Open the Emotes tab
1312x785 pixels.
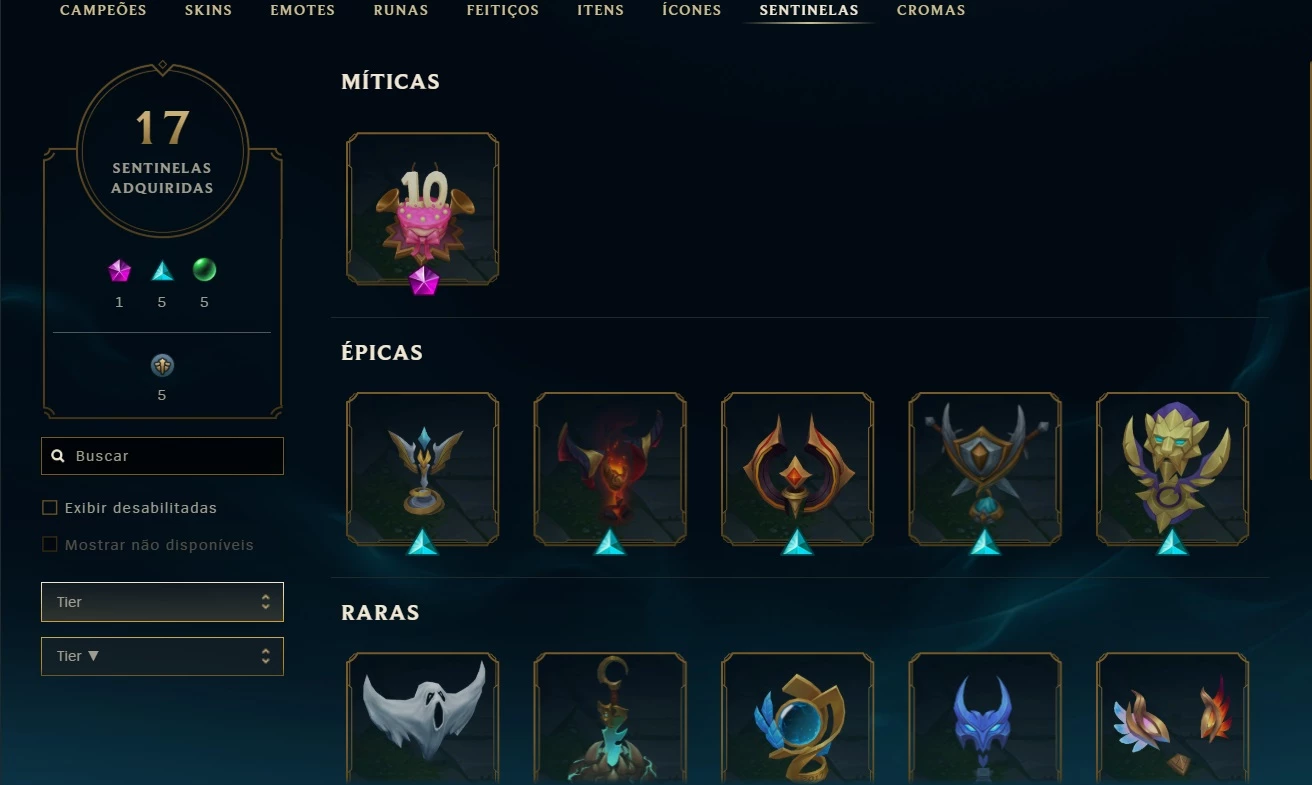tap(302, 10)
